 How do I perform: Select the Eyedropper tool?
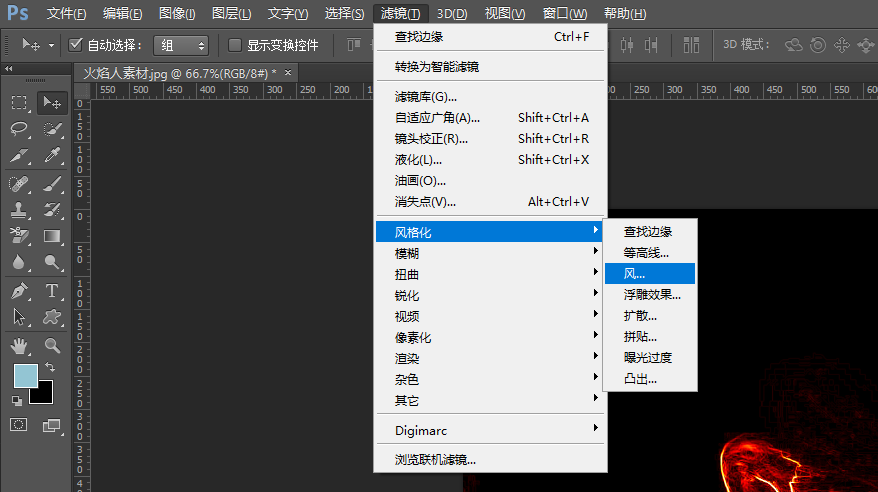click(x=52, y=154)
